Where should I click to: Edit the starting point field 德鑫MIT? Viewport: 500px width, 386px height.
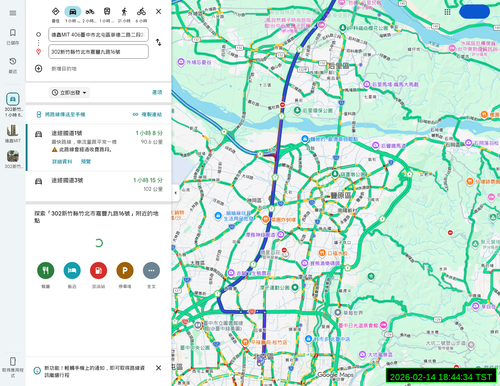(98, 35)
